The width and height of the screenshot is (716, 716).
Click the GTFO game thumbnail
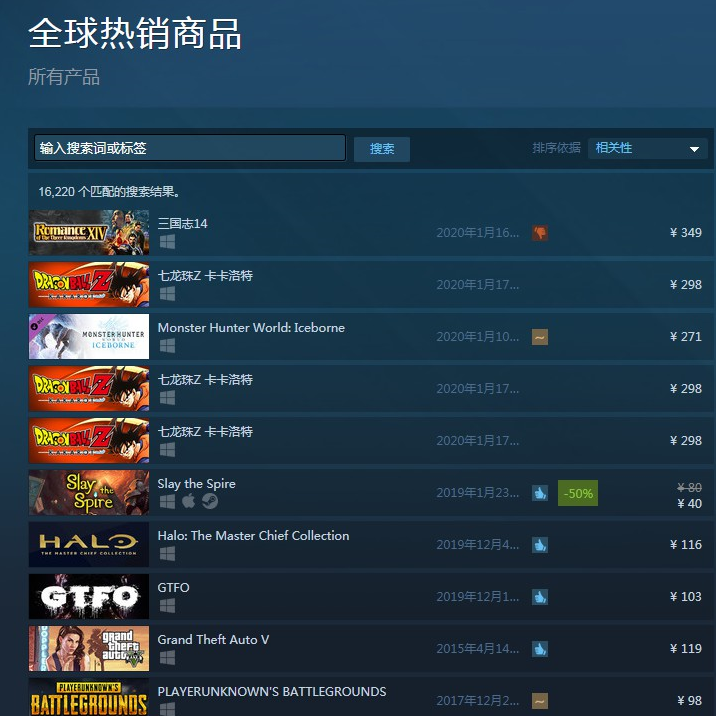point(89,596)
